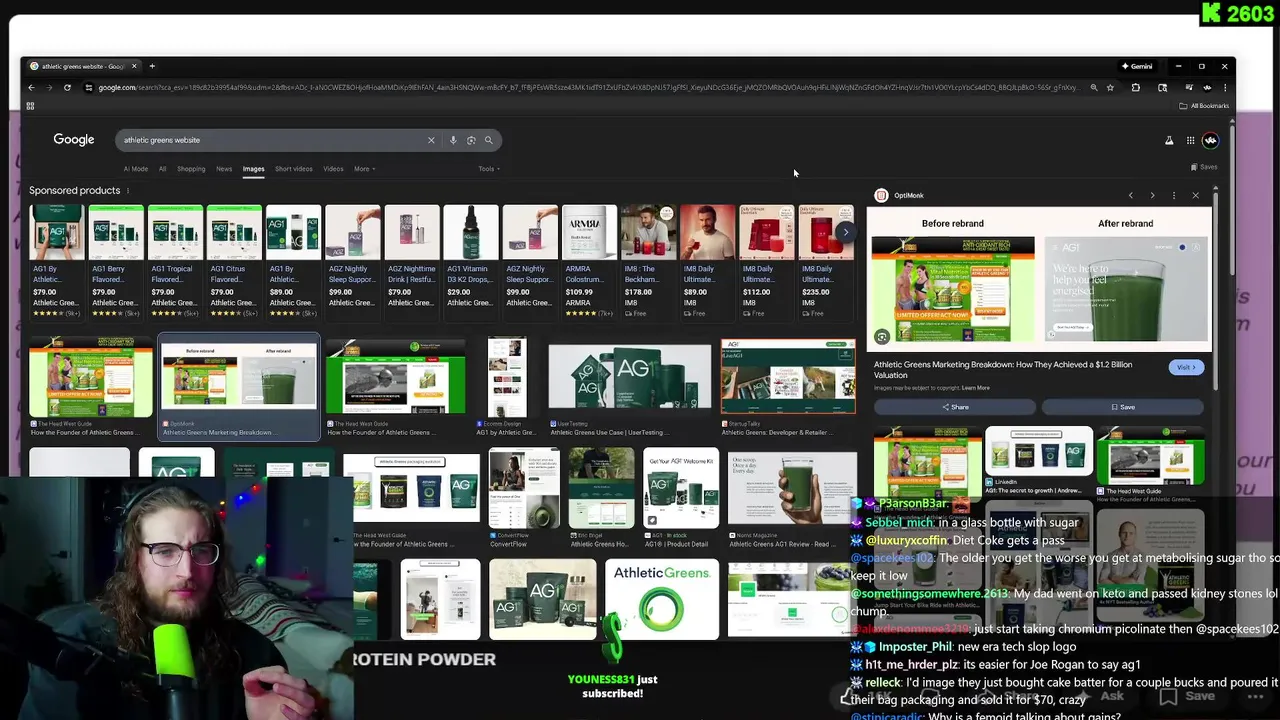Open the Chrome extensions puzzle icon

[x=1136, y=88]
